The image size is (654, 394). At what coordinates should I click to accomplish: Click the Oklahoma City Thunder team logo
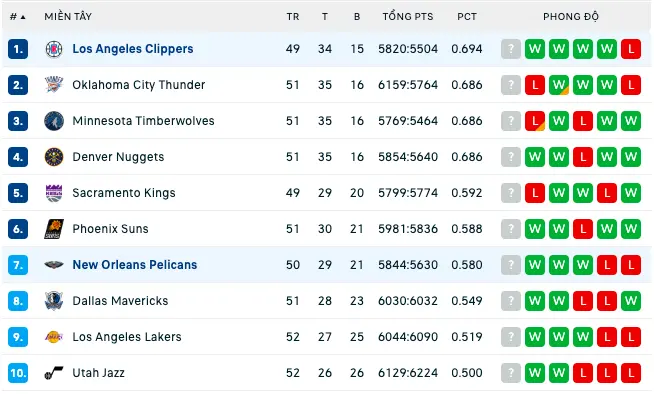(x=54, y=85)
